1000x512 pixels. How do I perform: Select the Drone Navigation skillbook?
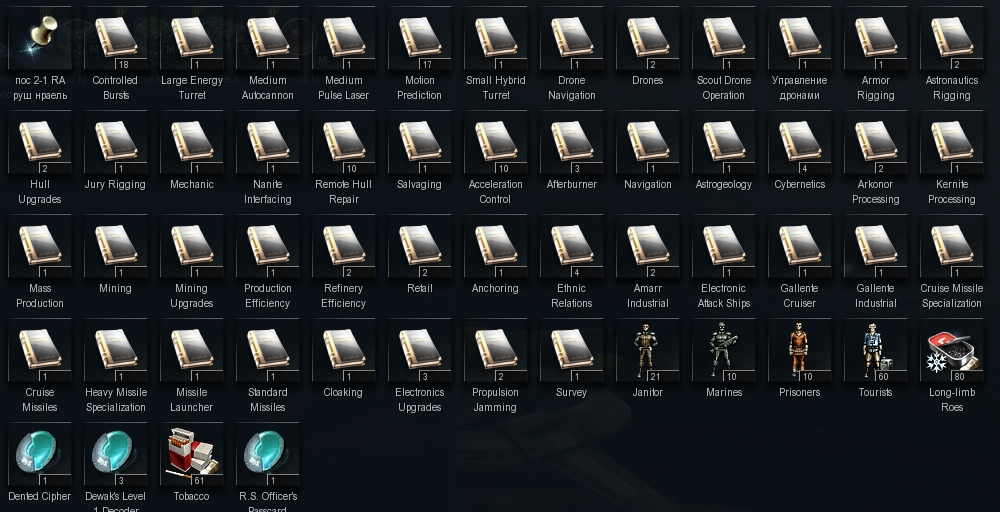click(571, 38)
